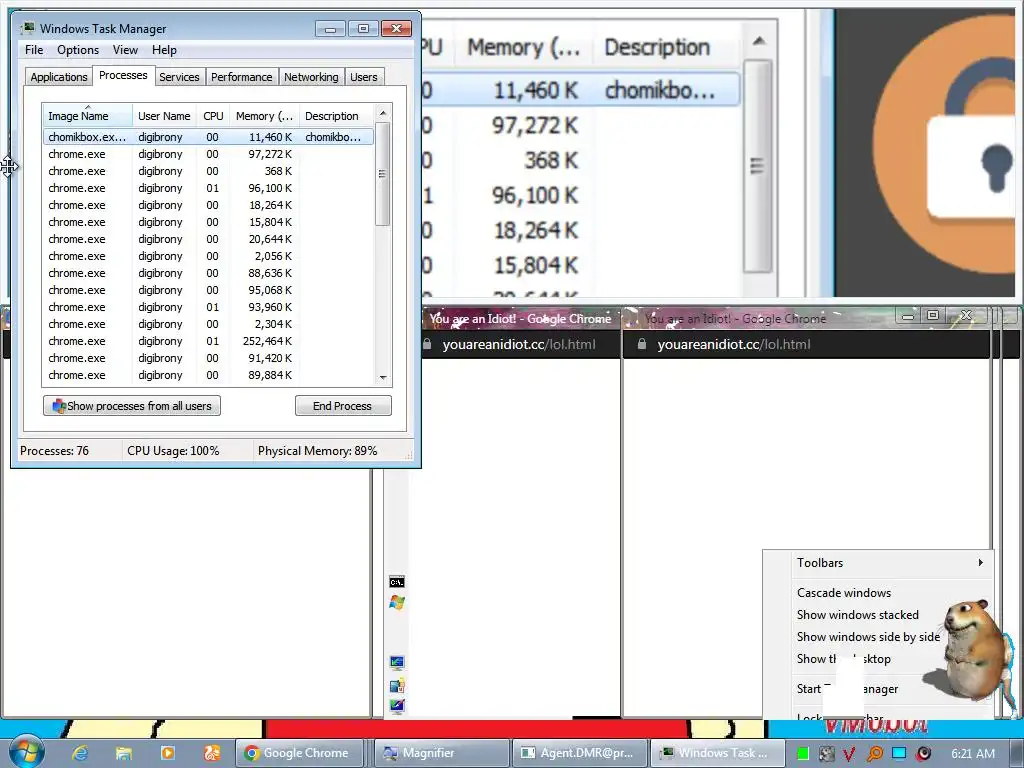1024x768 pixels.
Task: Click process list scroll down arrow
Action: tap(383, 377)
